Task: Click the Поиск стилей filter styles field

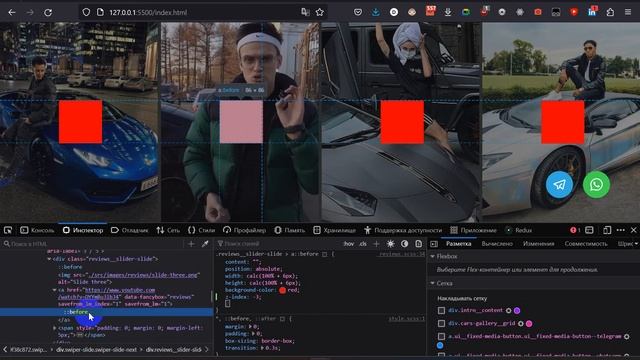Action: coord(278,244)
